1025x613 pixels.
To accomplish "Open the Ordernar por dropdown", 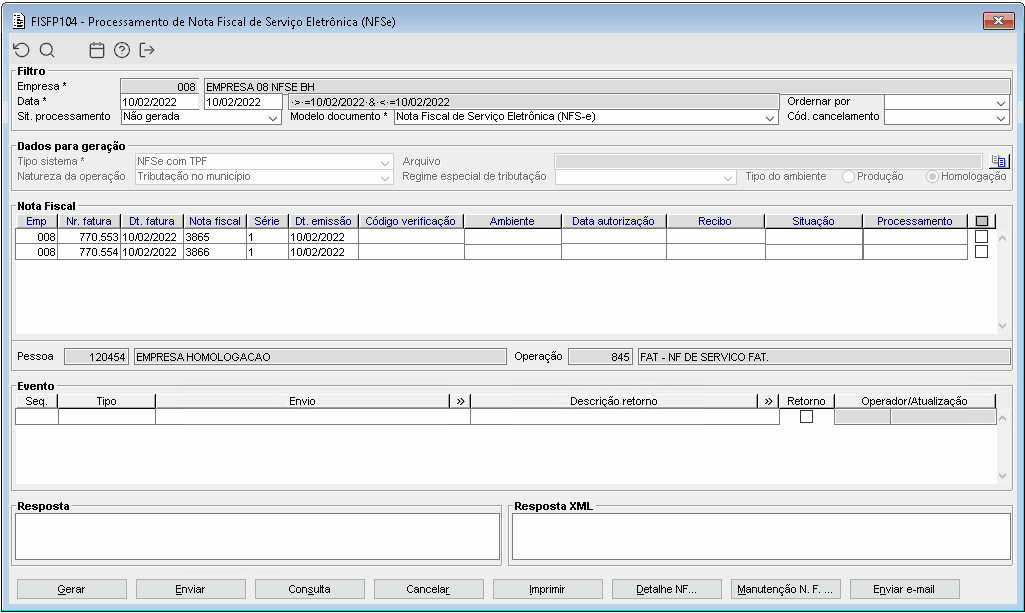I will 1001,103.
